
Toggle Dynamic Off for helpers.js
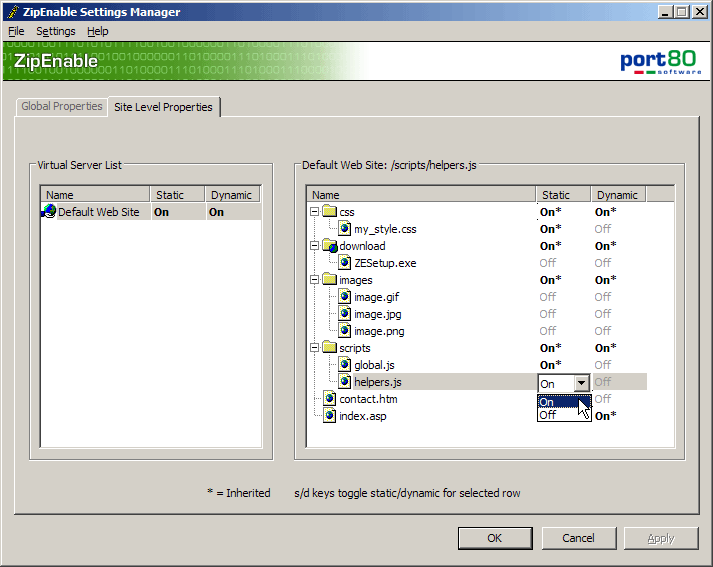click(603, 382)
